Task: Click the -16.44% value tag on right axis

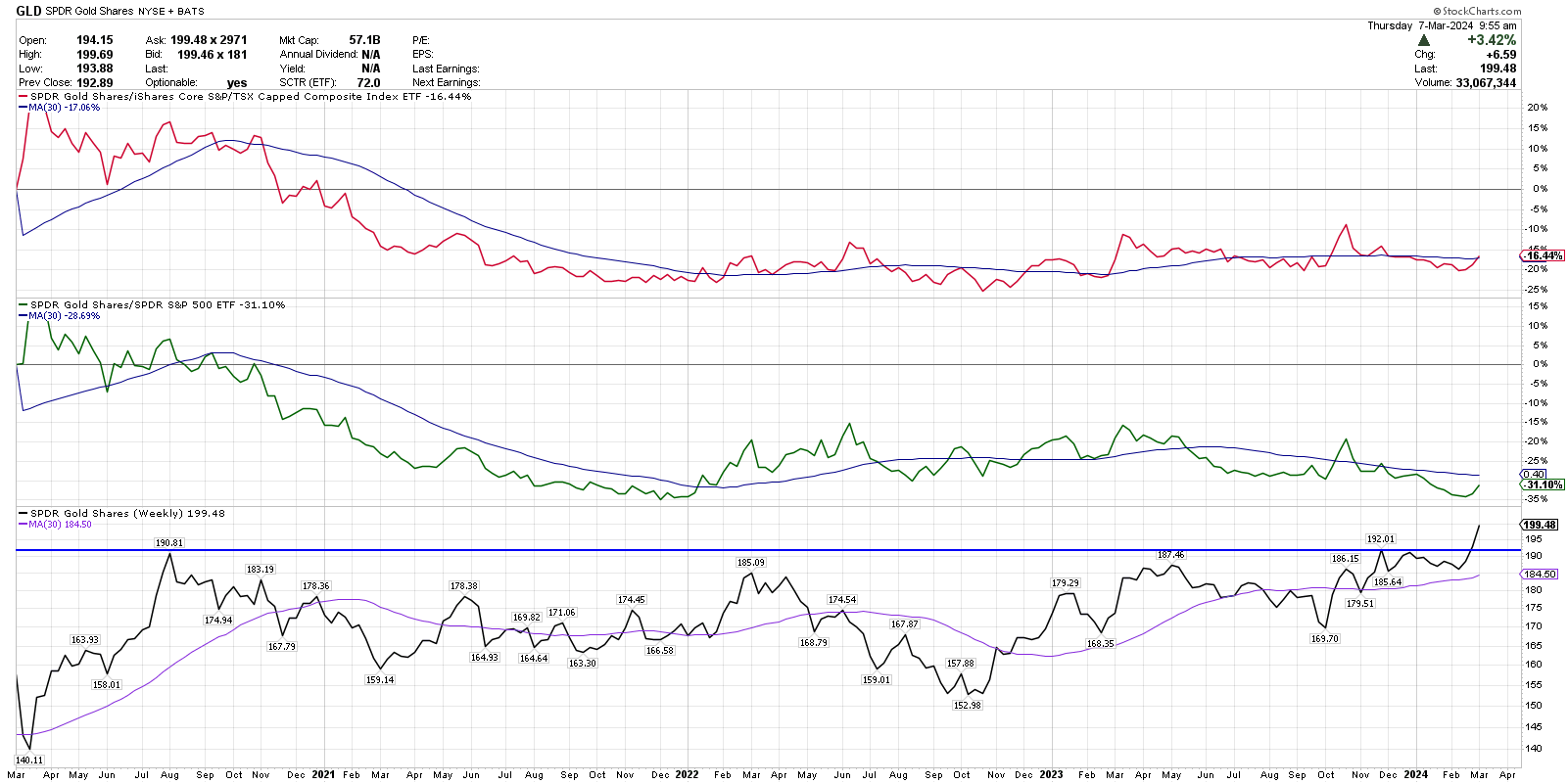Action: pos(1544,255)
